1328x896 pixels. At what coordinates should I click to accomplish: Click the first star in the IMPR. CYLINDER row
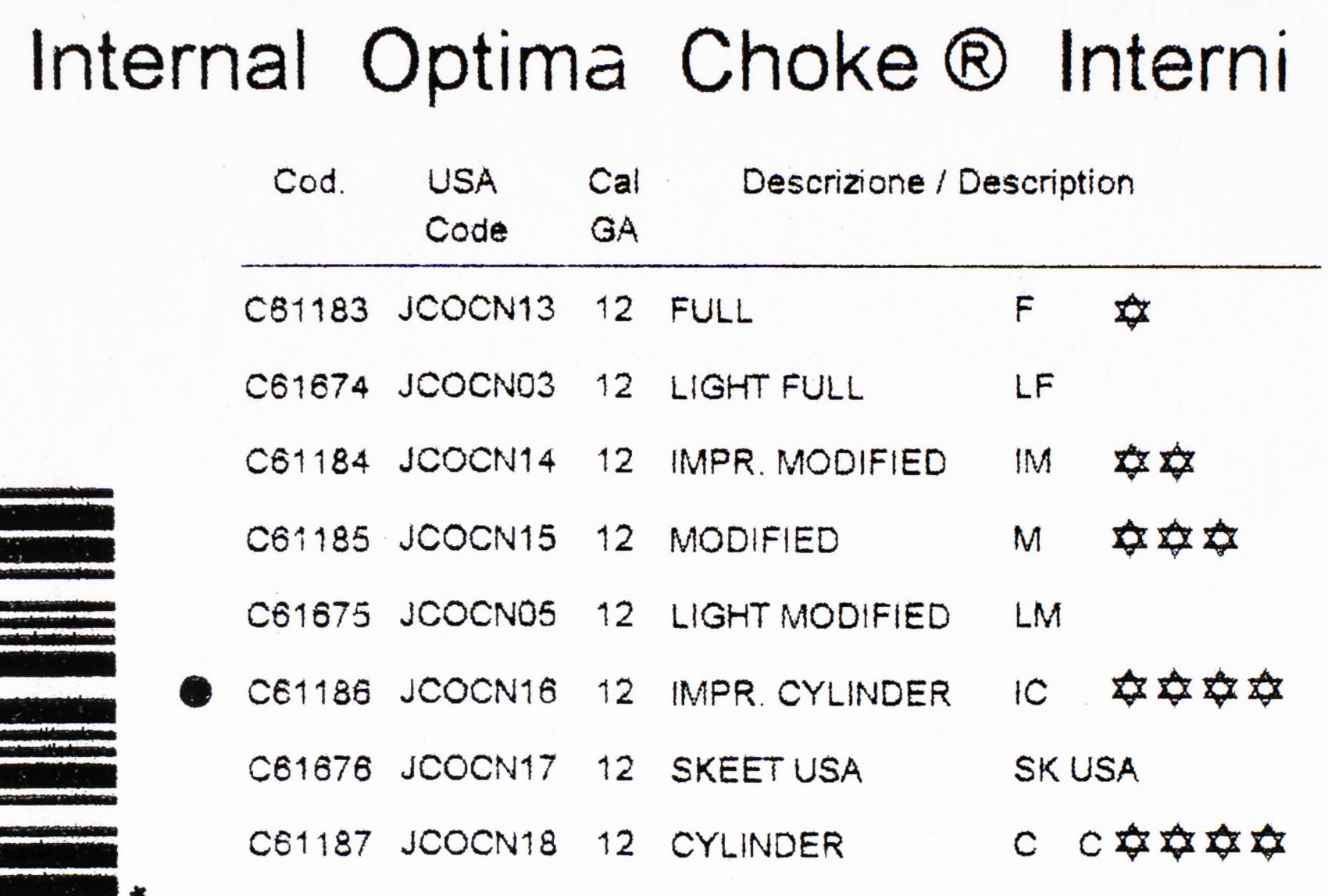(1130, 689)
